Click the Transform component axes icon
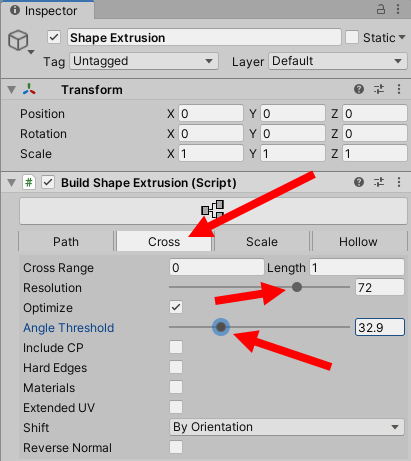The width and height of the screenshot is (411, 461). 29,89
